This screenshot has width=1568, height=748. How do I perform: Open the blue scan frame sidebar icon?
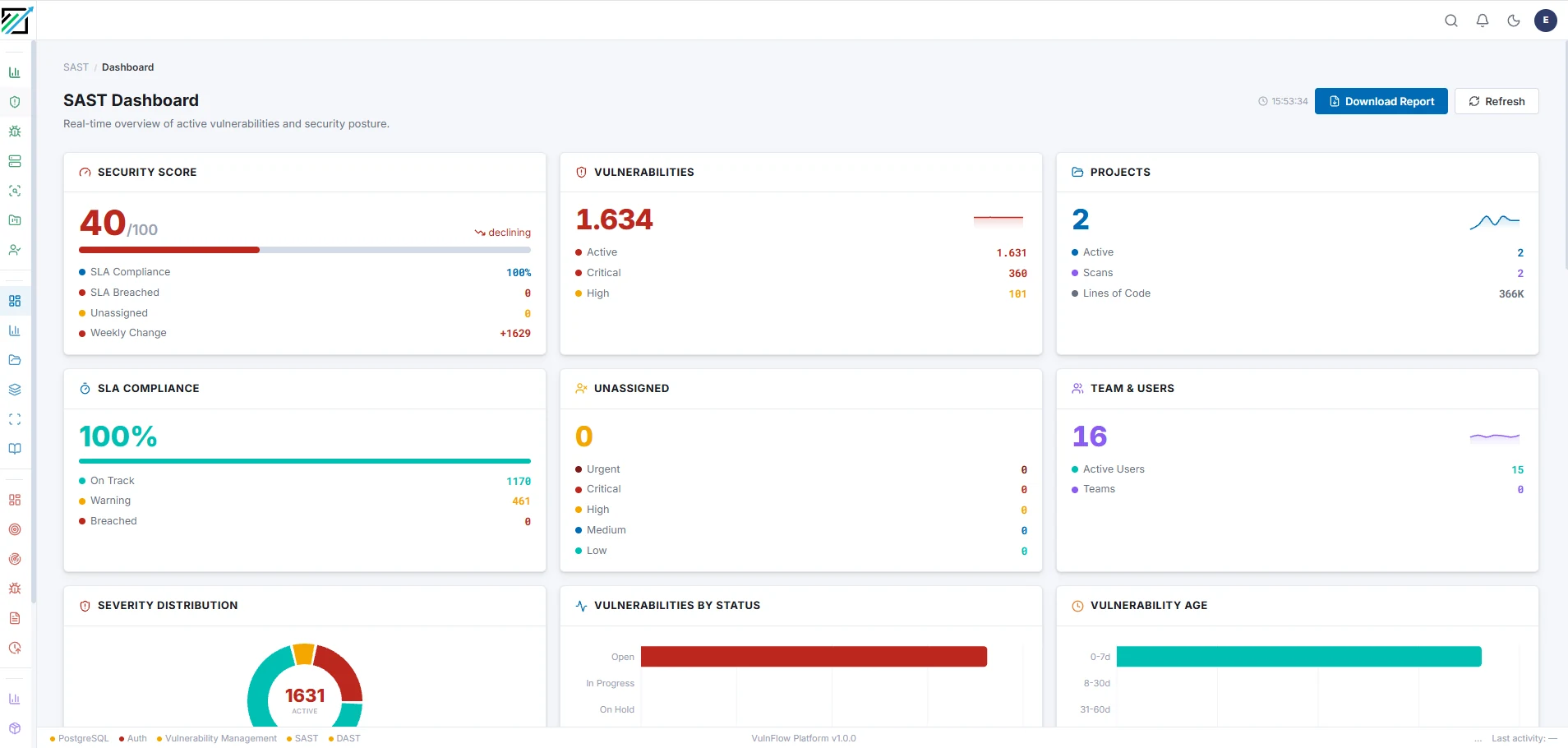[15, 419]
